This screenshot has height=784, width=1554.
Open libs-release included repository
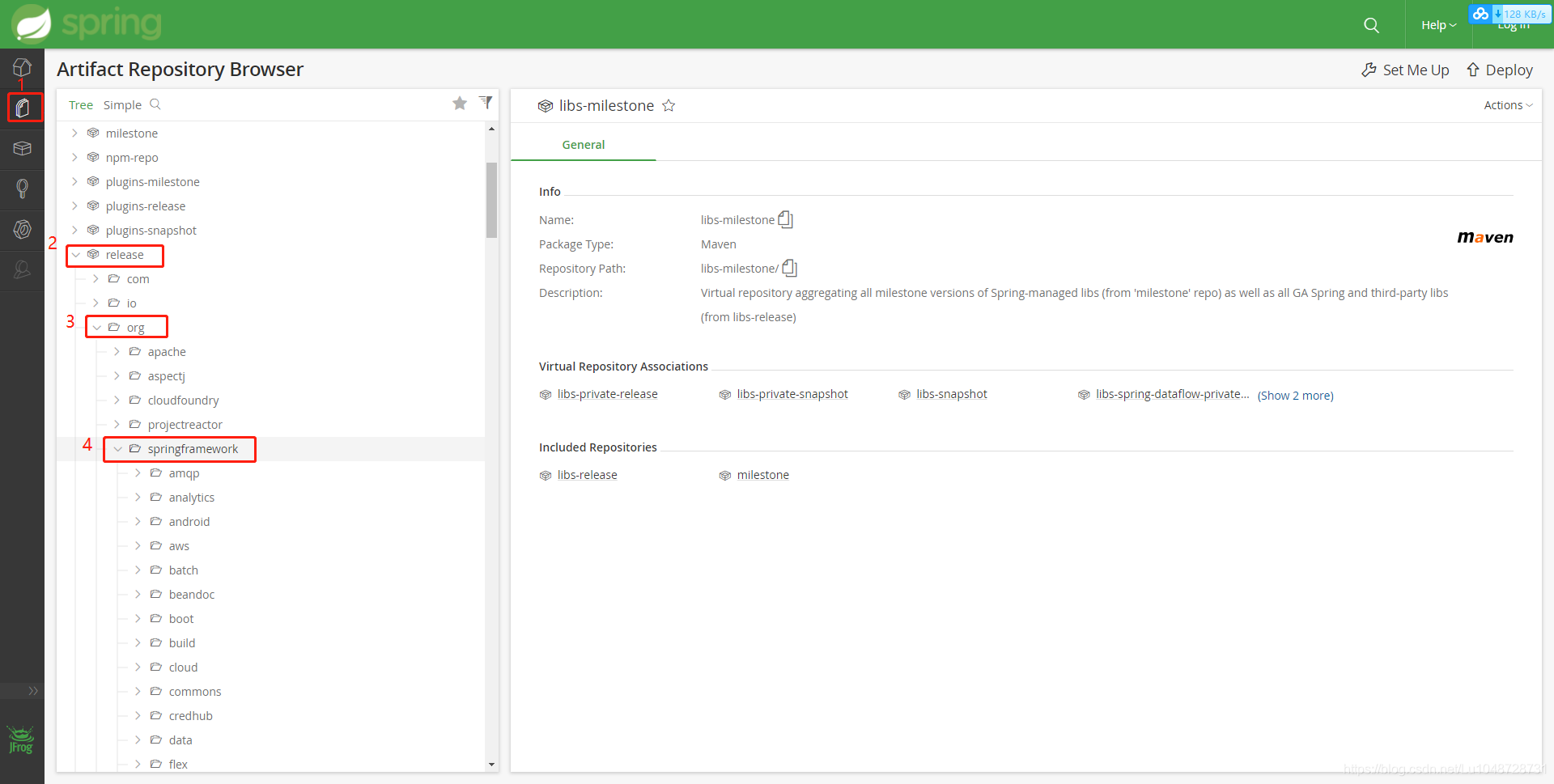coord(587,475)
